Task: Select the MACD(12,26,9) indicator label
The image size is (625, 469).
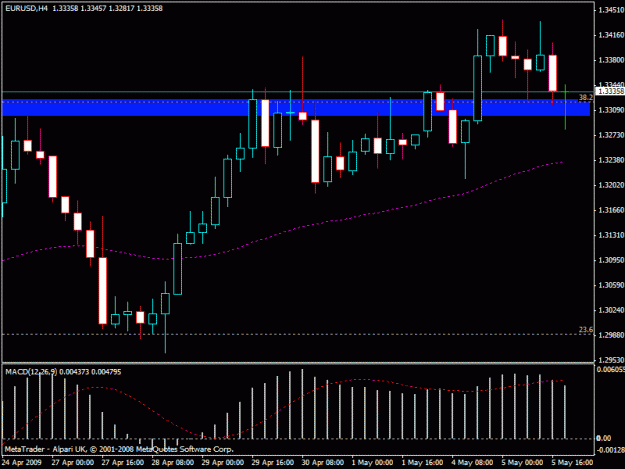Action: (31, 372)
